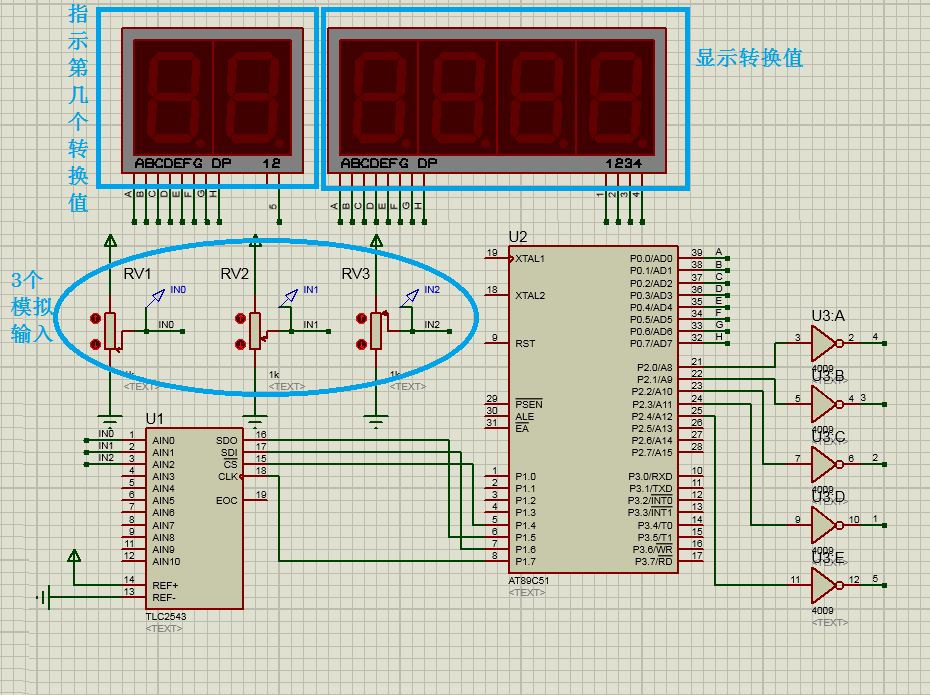Click the RST pin label on U2
The width and height of the screenshot is (930, 695).
525,343
